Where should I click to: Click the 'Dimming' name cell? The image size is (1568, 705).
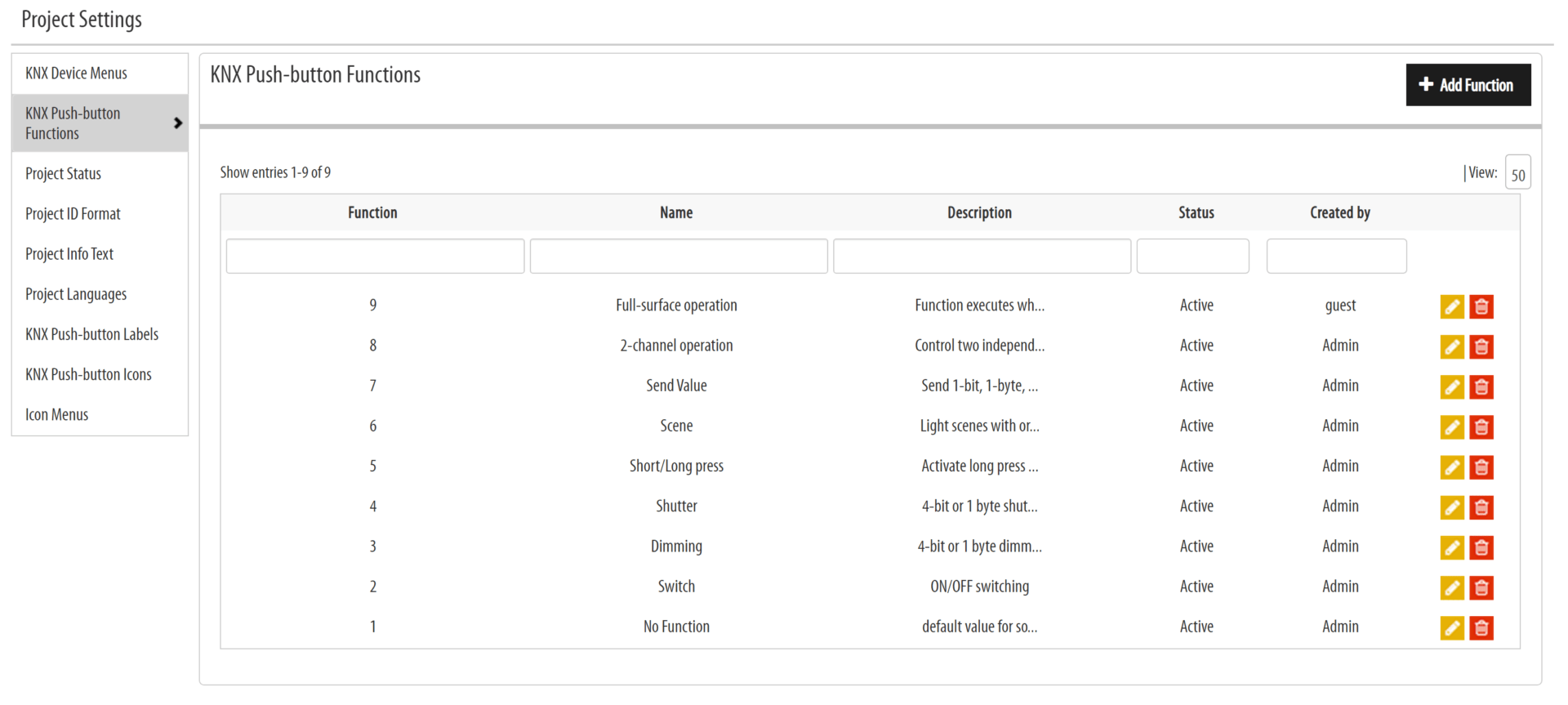click(x=676, y=546)
